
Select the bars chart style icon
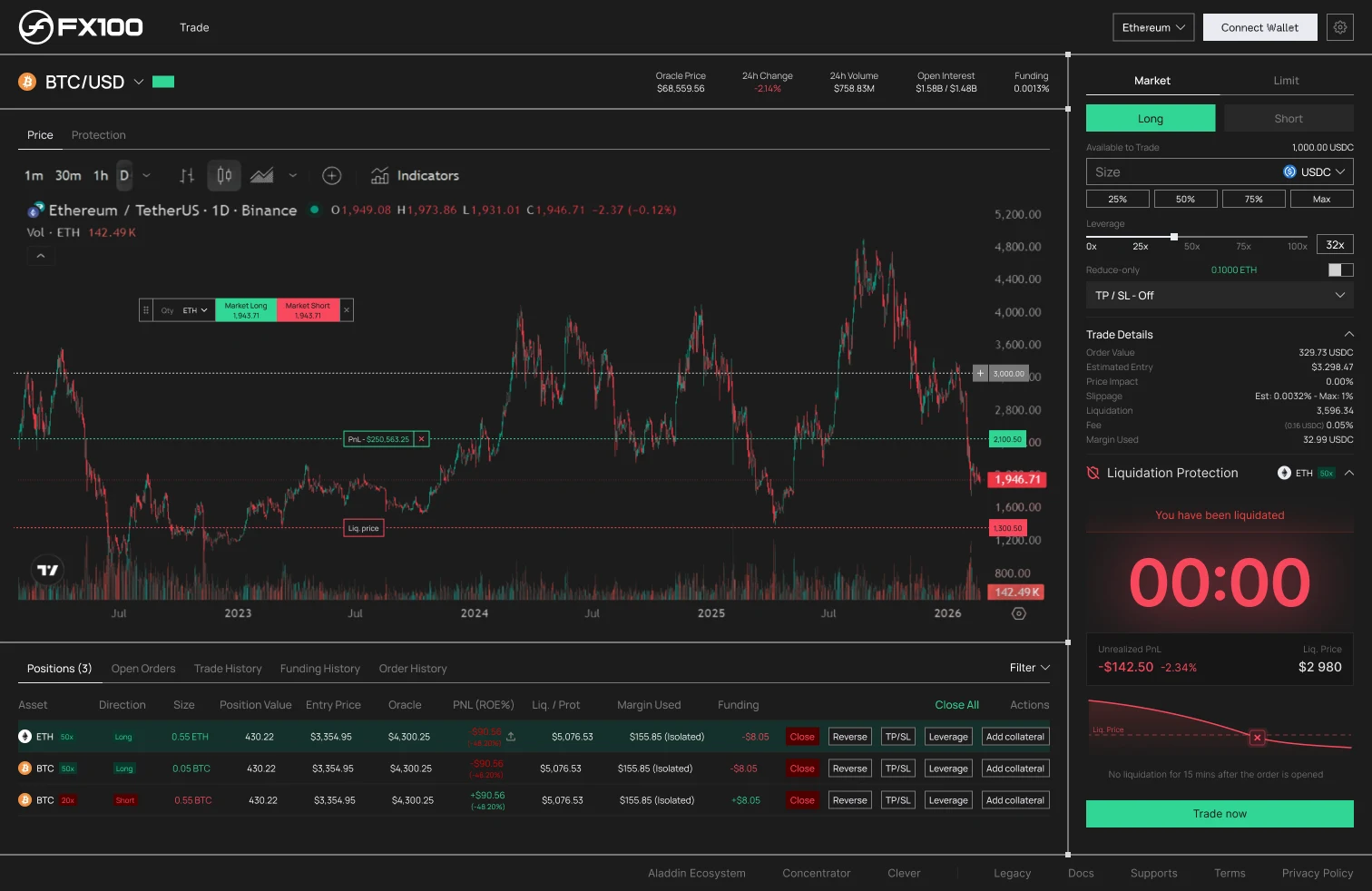[x=187, y=175]
